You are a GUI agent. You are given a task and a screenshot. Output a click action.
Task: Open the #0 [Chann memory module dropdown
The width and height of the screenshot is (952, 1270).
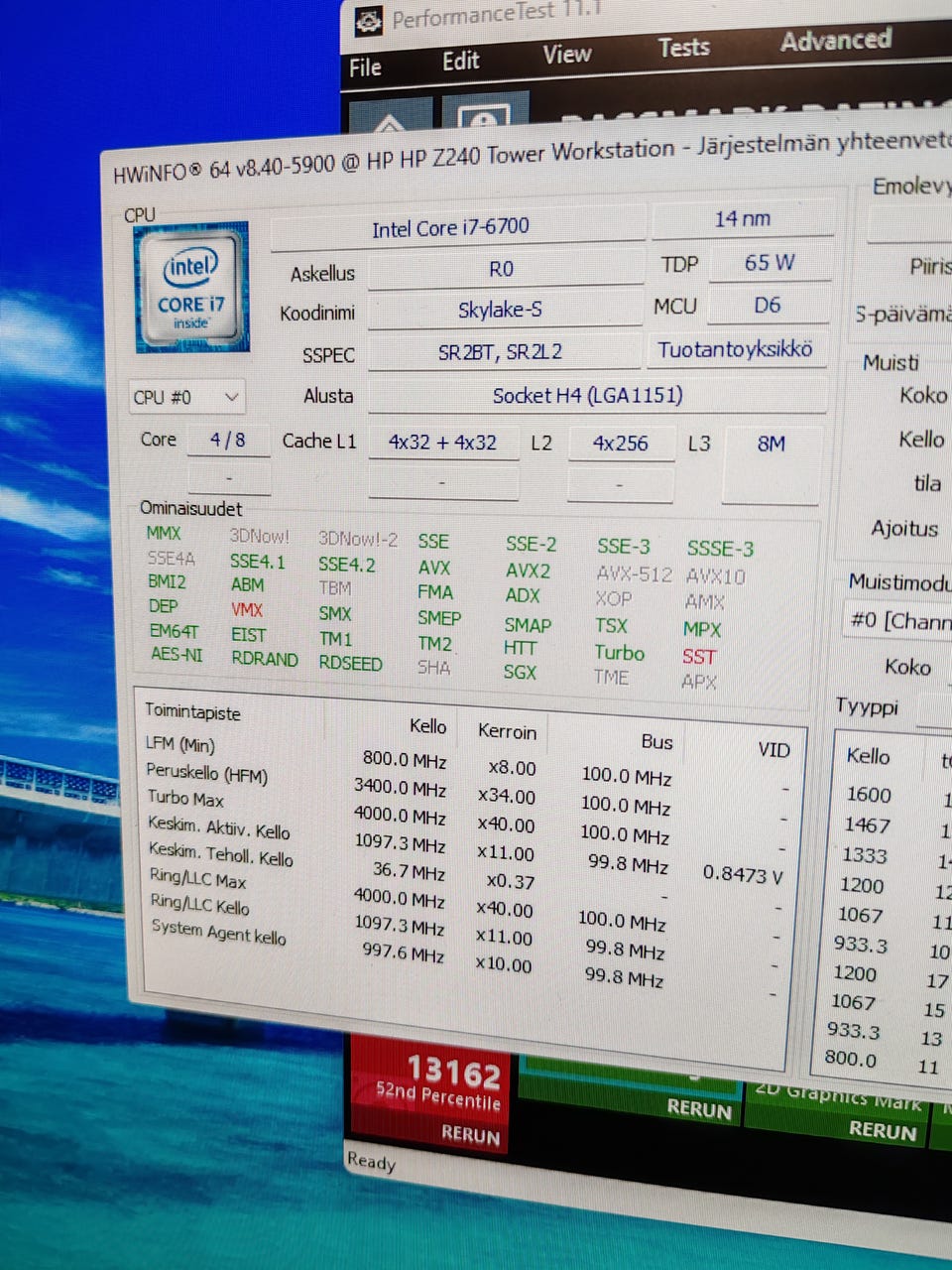click(x=897, y=621)
